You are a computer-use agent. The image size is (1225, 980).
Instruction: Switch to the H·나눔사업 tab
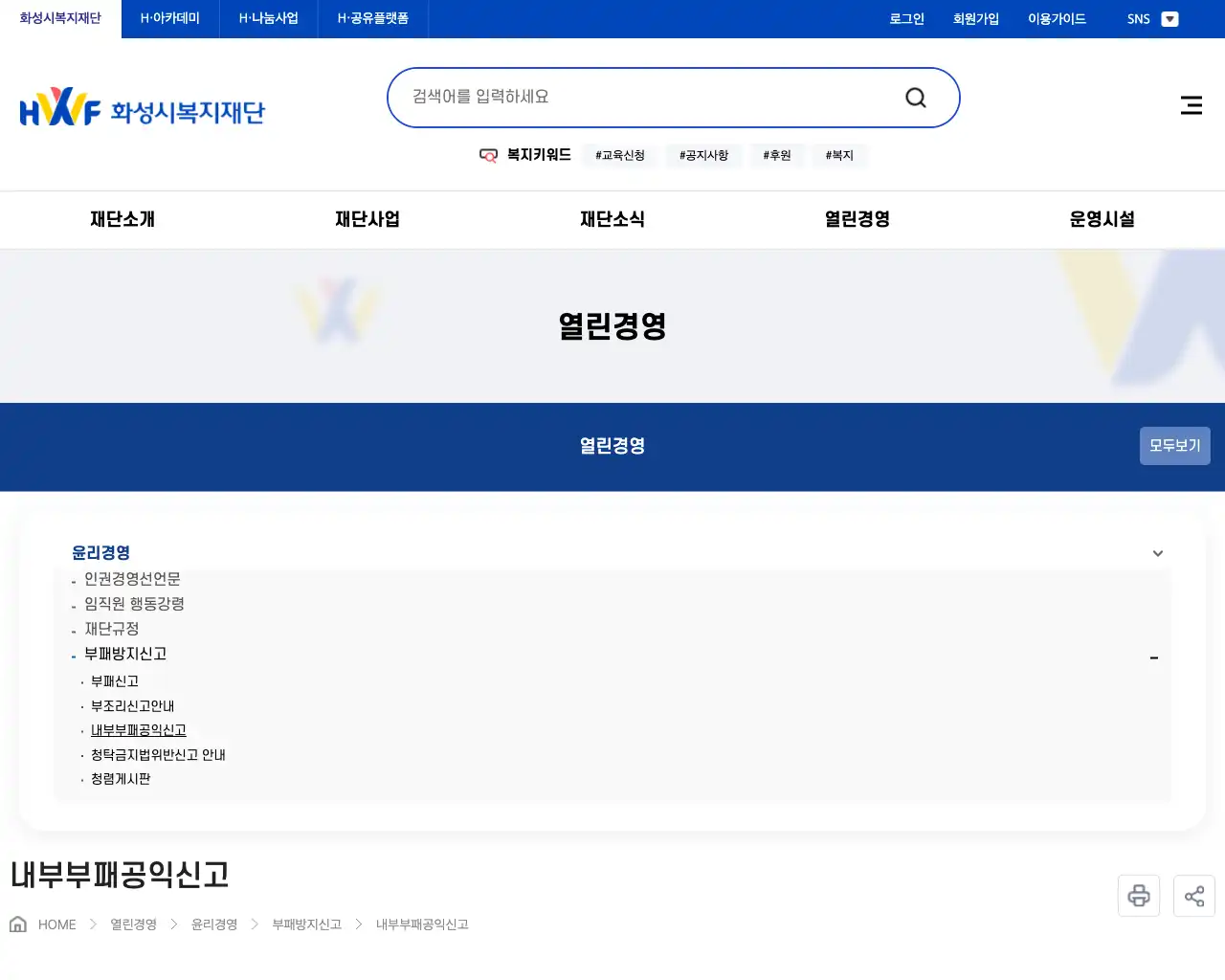(x=268, y=18)
